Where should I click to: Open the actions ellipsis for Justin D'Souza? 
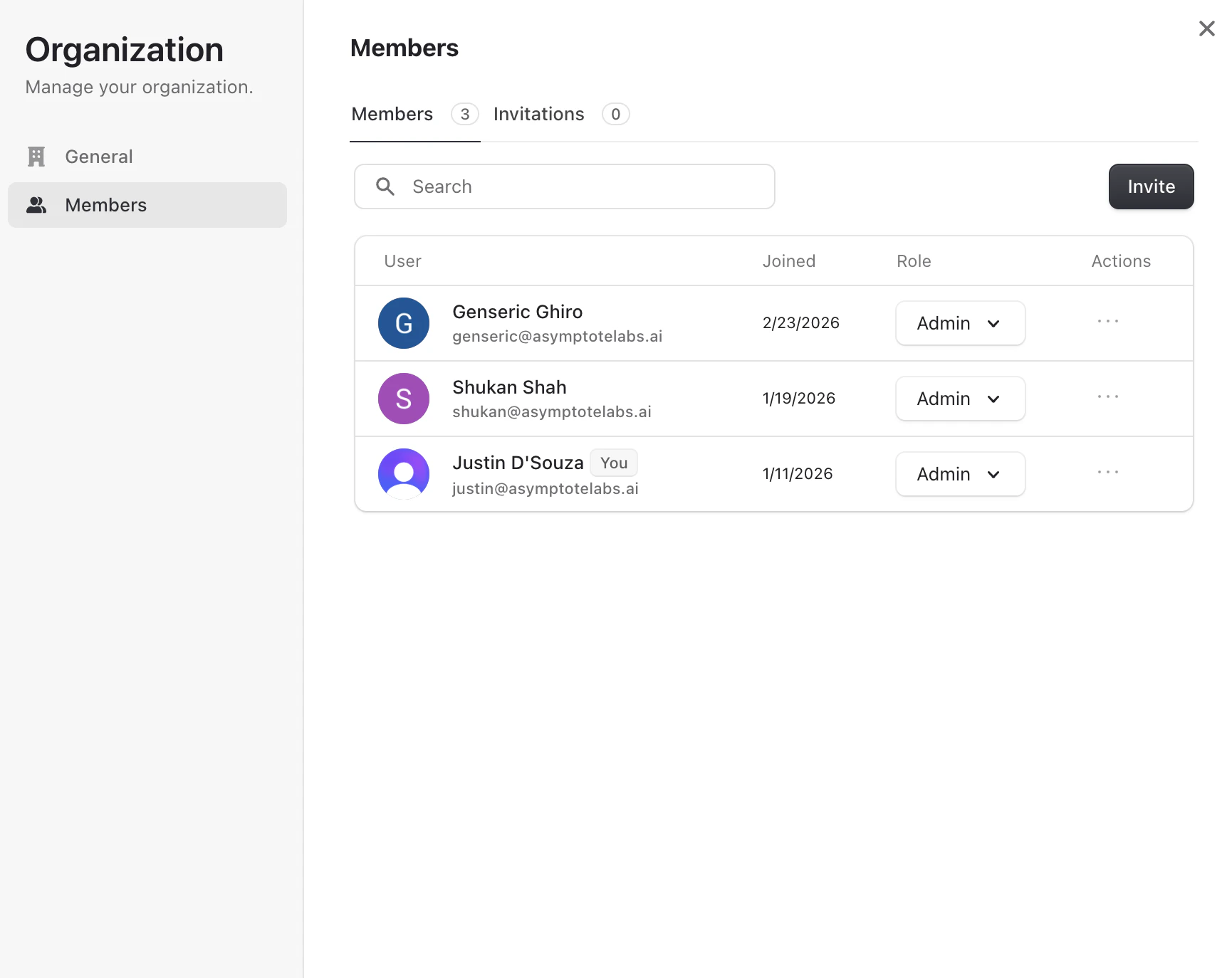coord(1107,472)
